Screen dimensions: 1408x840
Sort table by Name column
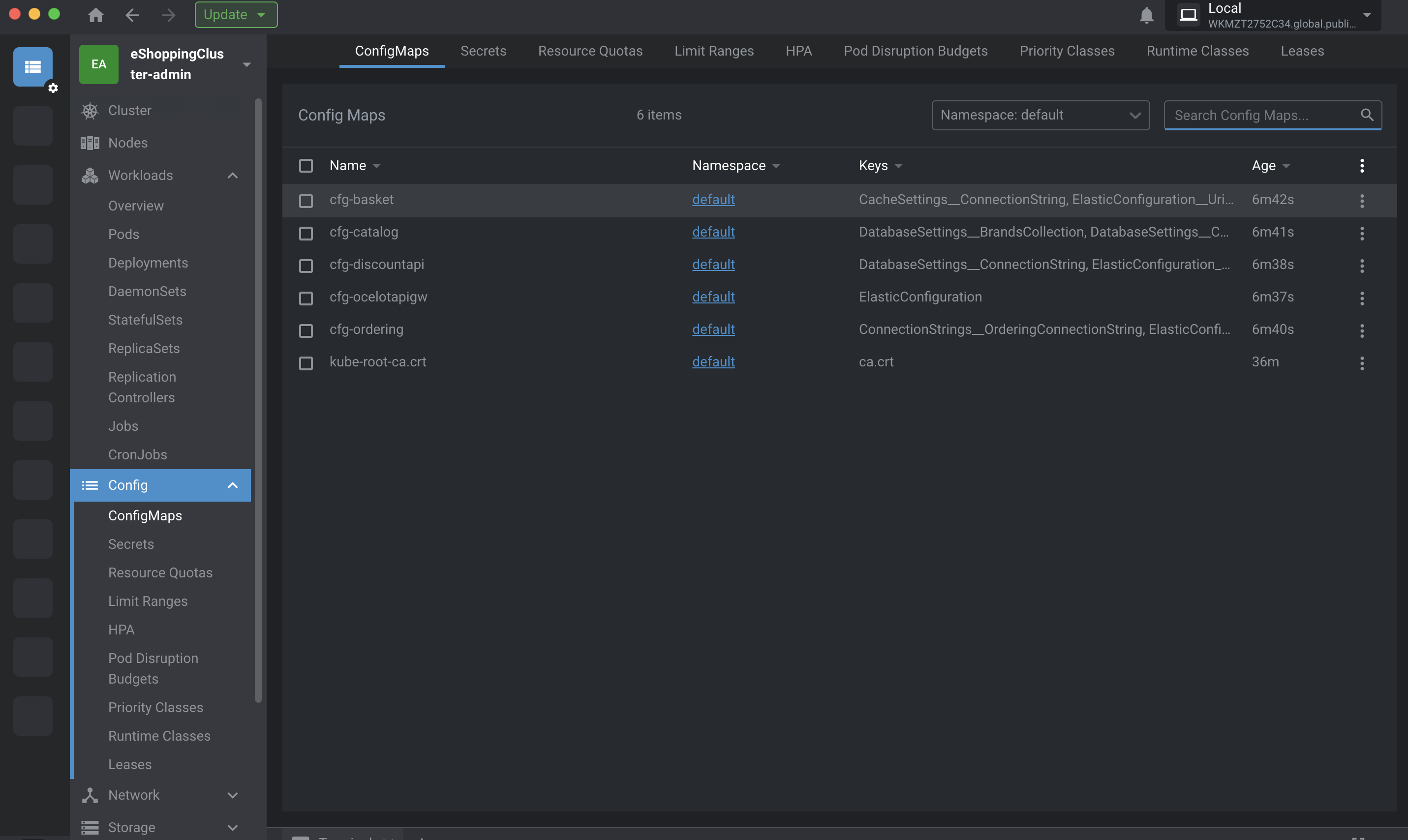pyautogui.click(x=355, y=165)
